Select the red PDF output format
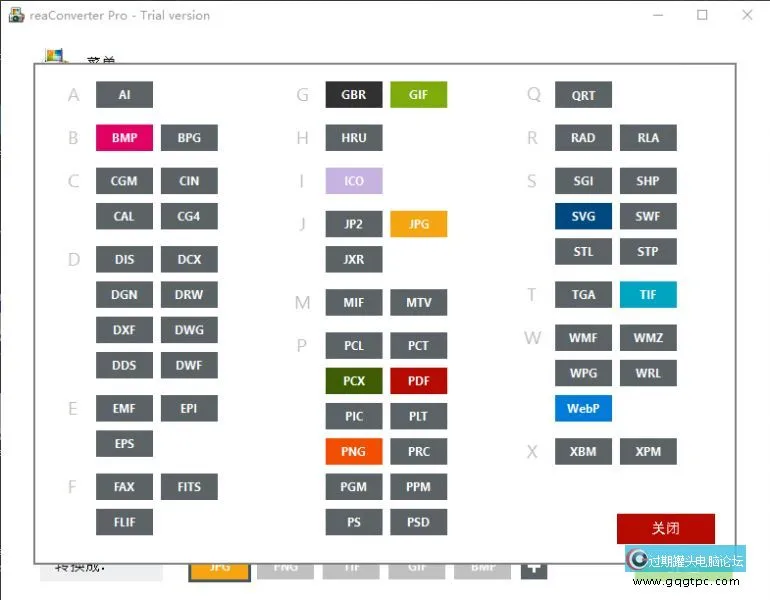770x600 pixels. 418,381
